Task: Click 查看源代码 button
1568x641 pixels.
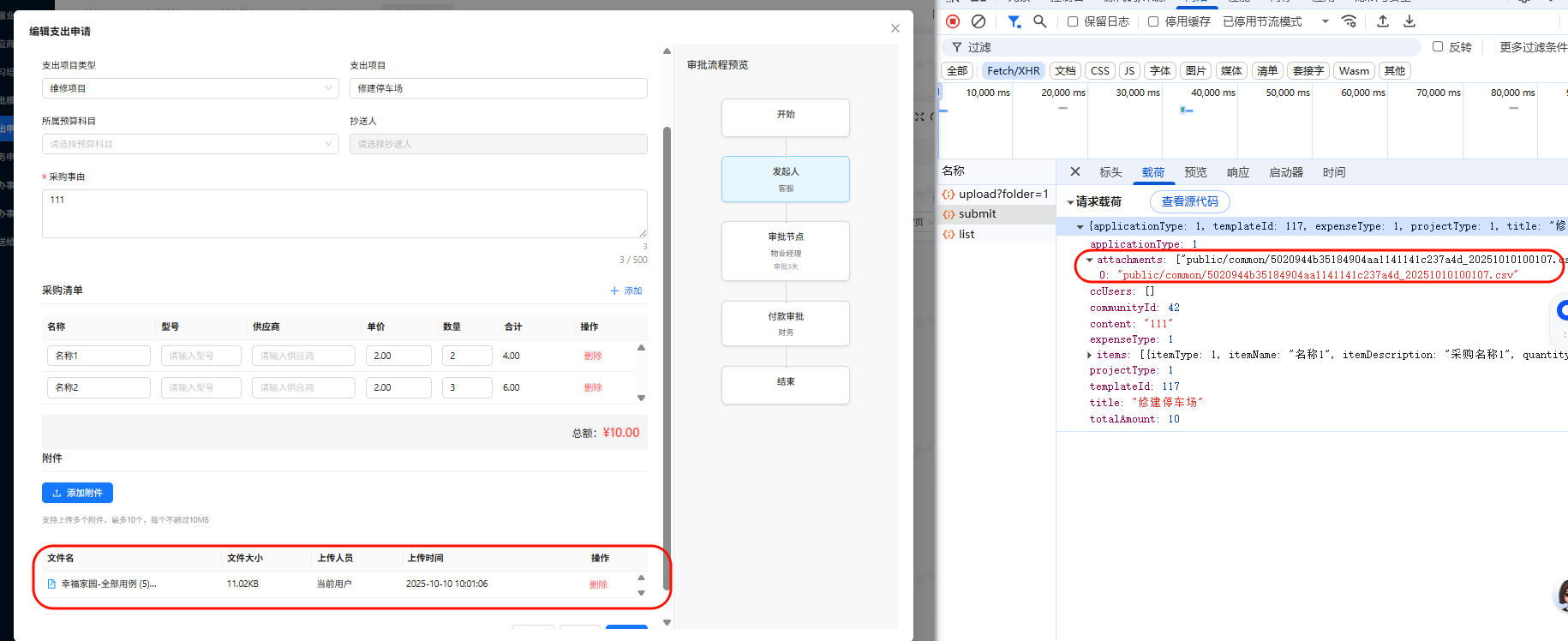Action: pos(1189,201)
